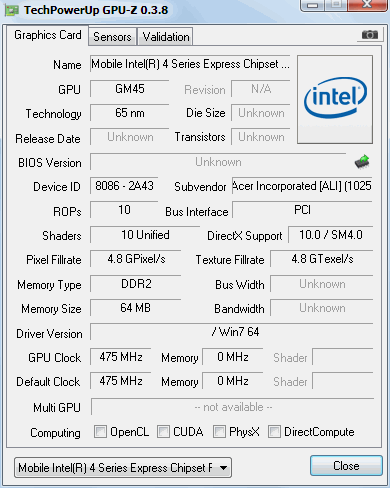This screenshot has height=488, width=390.
Task: Click the Intel logo image
Action: [x=335, y=100]
